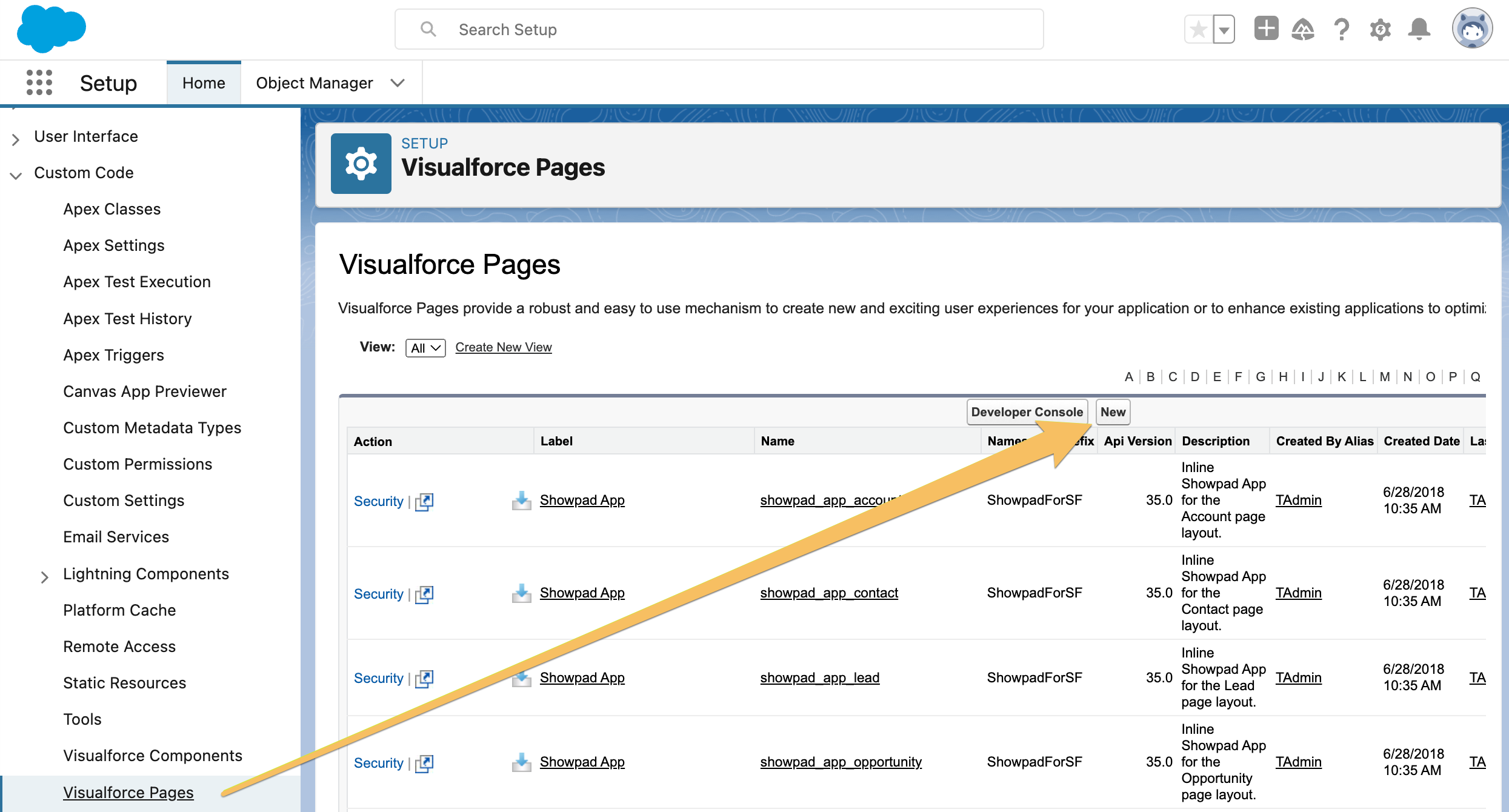The image size is (1509, 812).
Task: Expand the Lightning Components node
Action: pyautogui.click(x=44, y=577)
